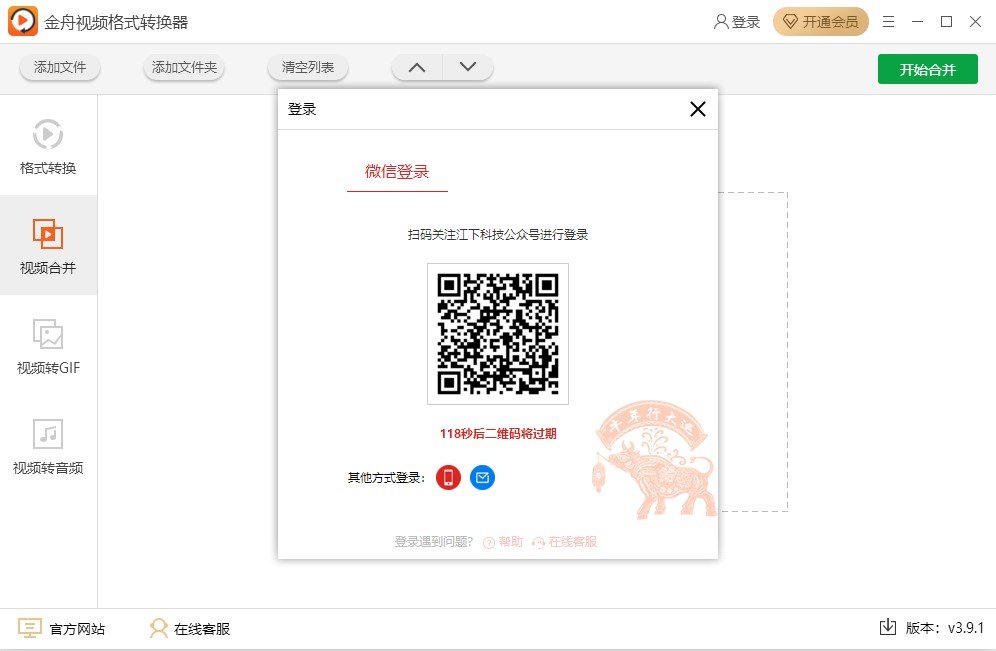Close the 登录 dialog

point(698,109)
